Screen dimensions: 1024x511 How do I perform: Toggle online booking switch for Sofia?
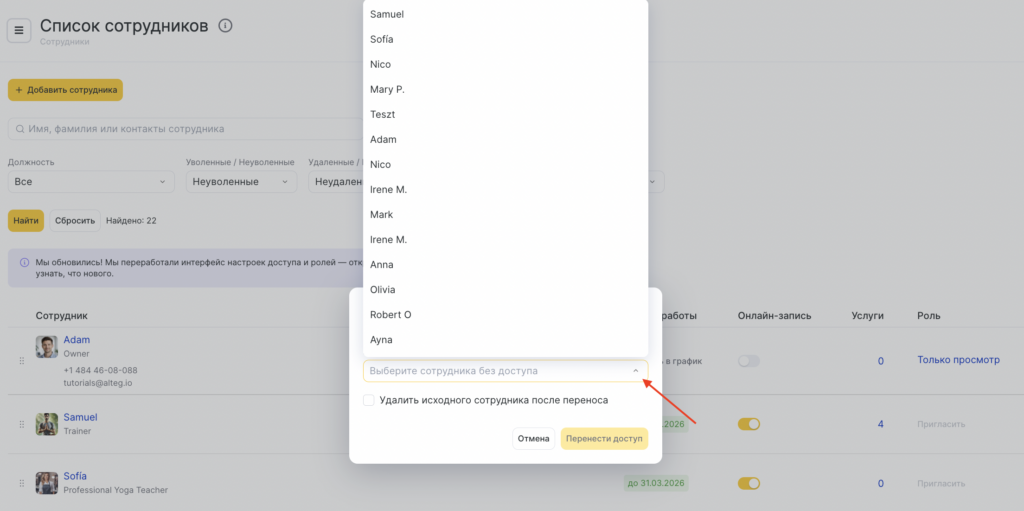click(x=748, y=483)
